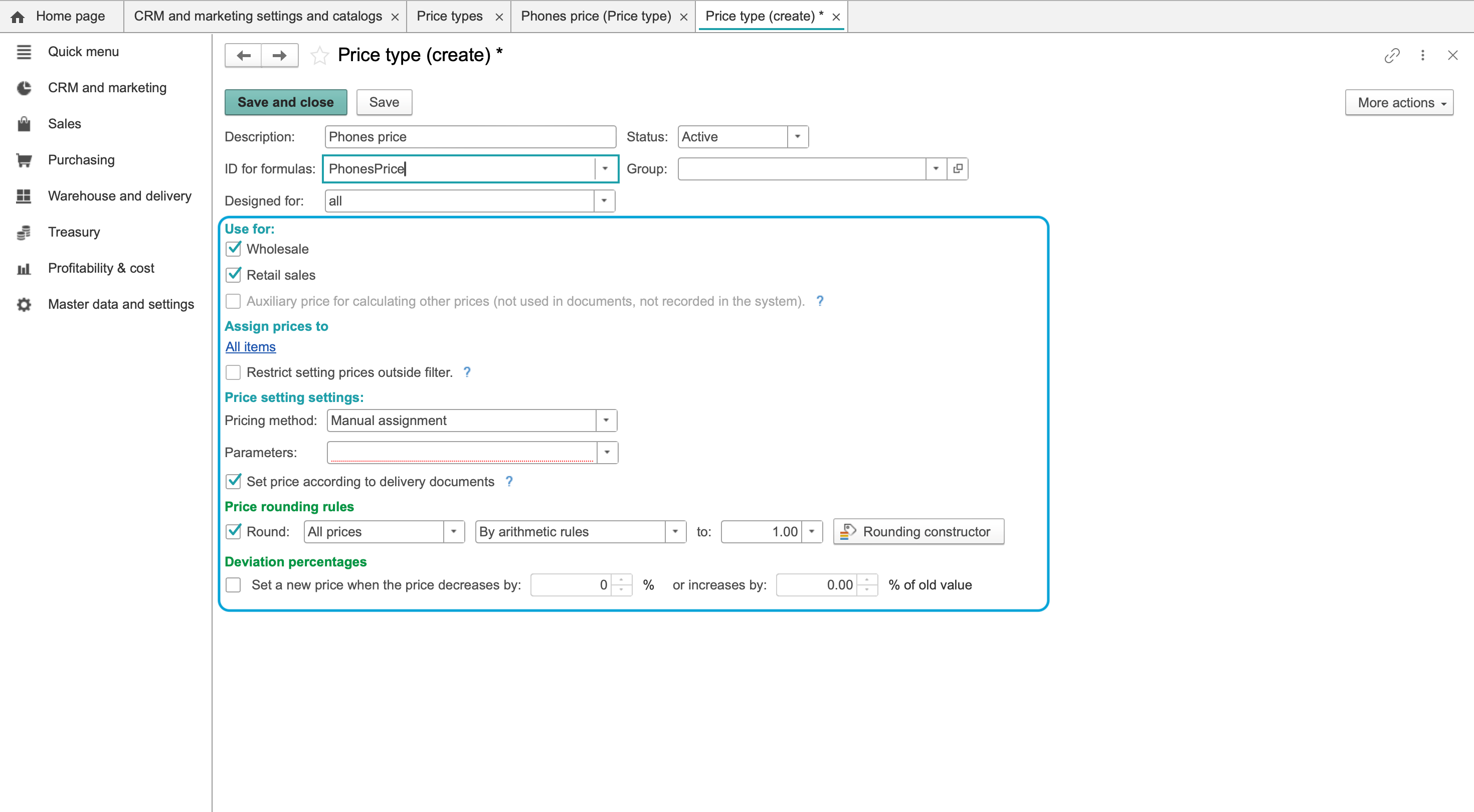
Task: Expand the Status dropdown
Action: 797,137
